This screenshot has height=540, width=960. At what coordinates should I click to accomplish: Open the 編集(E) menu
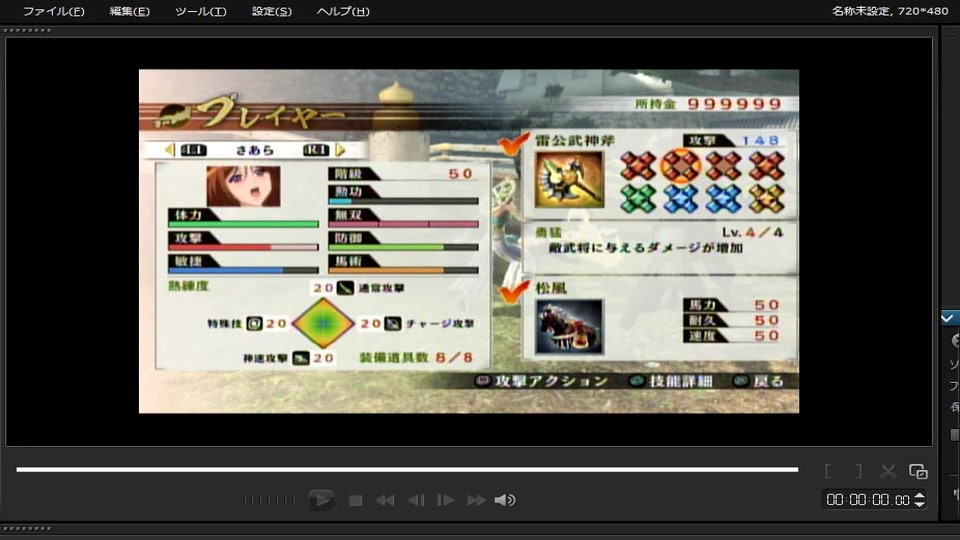click(x=129, y=11)
